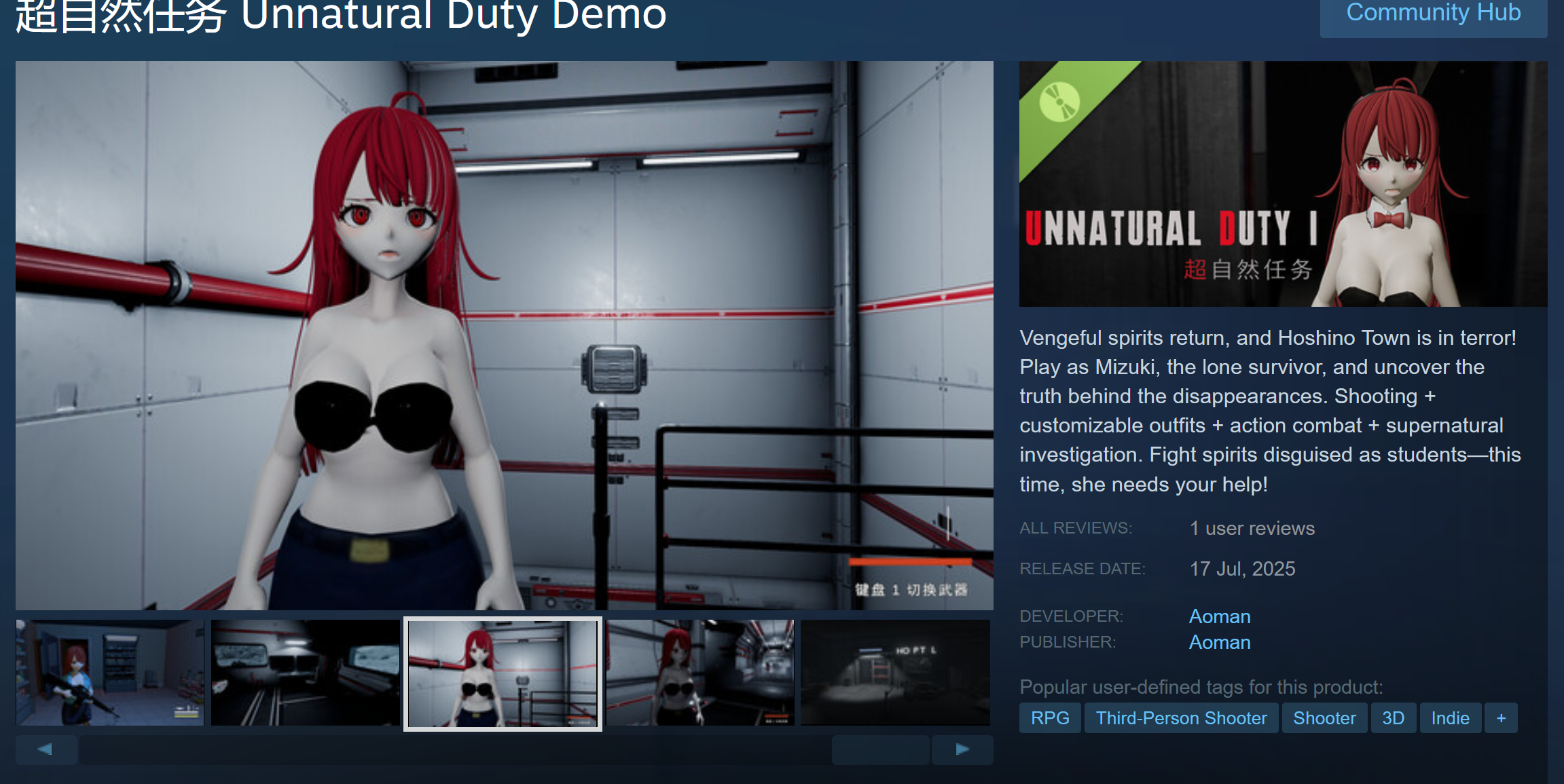Open the 3D tag
This screenshot has height=784, width=1564.
1394,718
